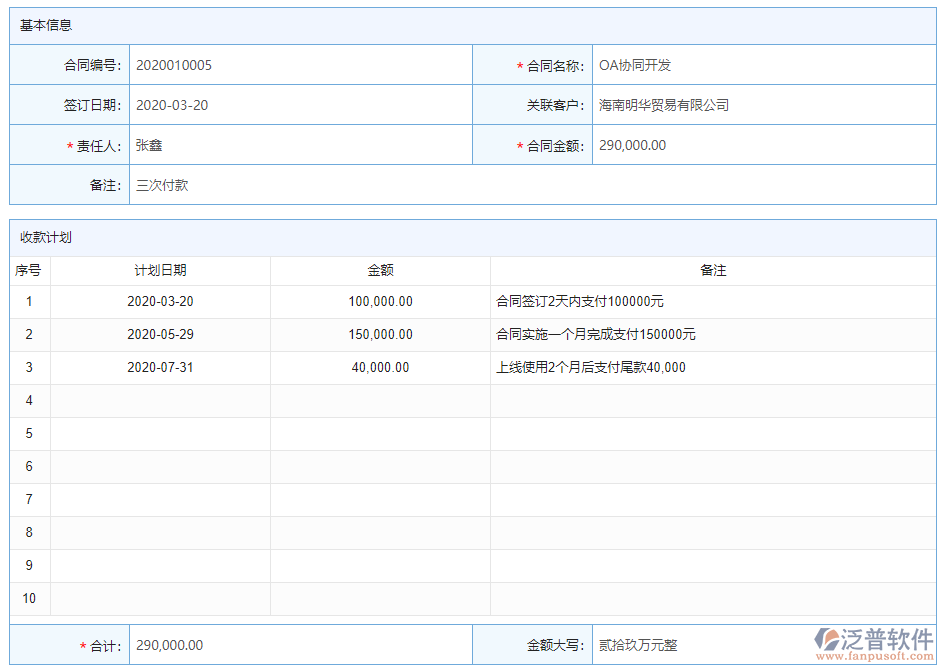Image resolution: width=944 pixels, height=672 pixels.
Task: Open the www.fanpusoft.com watermark link
Action: (x=875, y=657)
